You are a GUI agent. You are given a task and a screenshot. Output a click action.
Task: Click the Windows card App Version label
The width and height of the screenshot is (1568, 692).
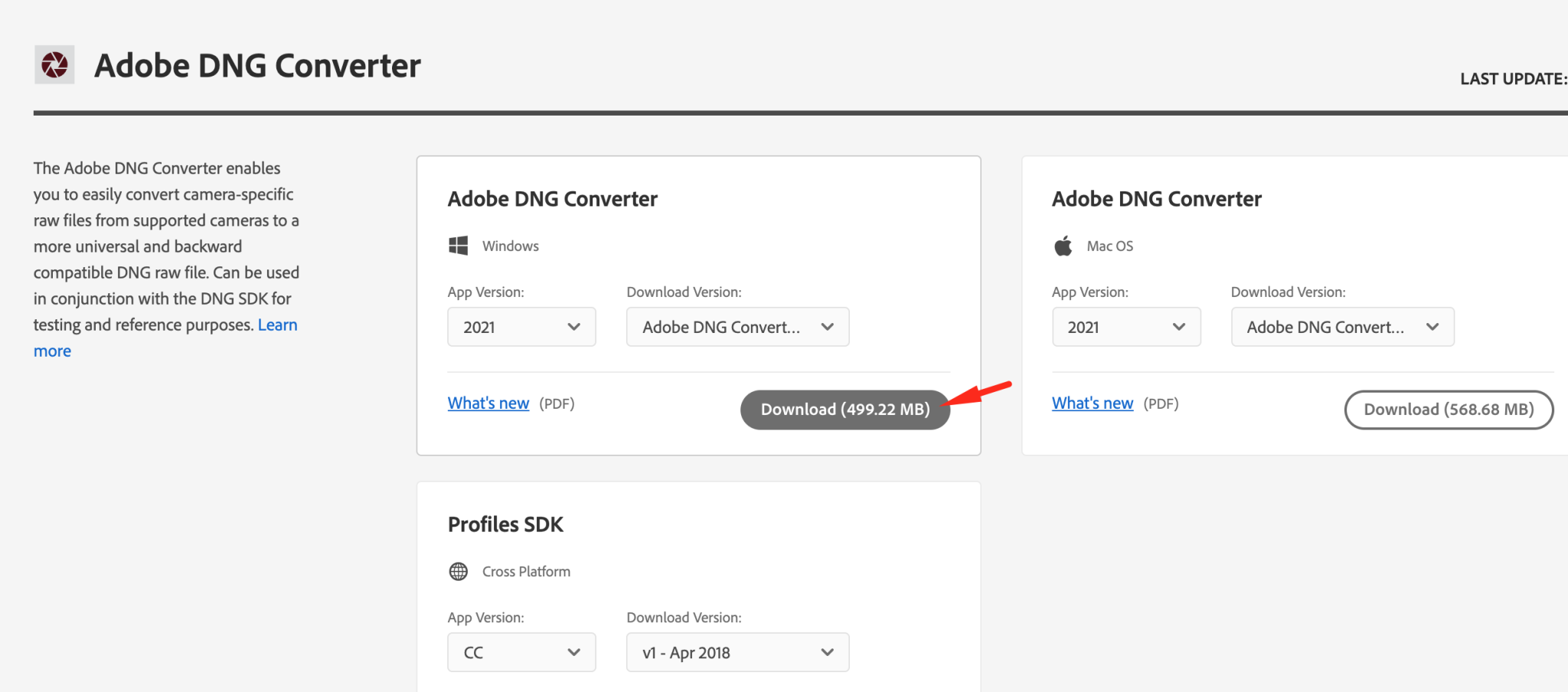pos(486,292)
